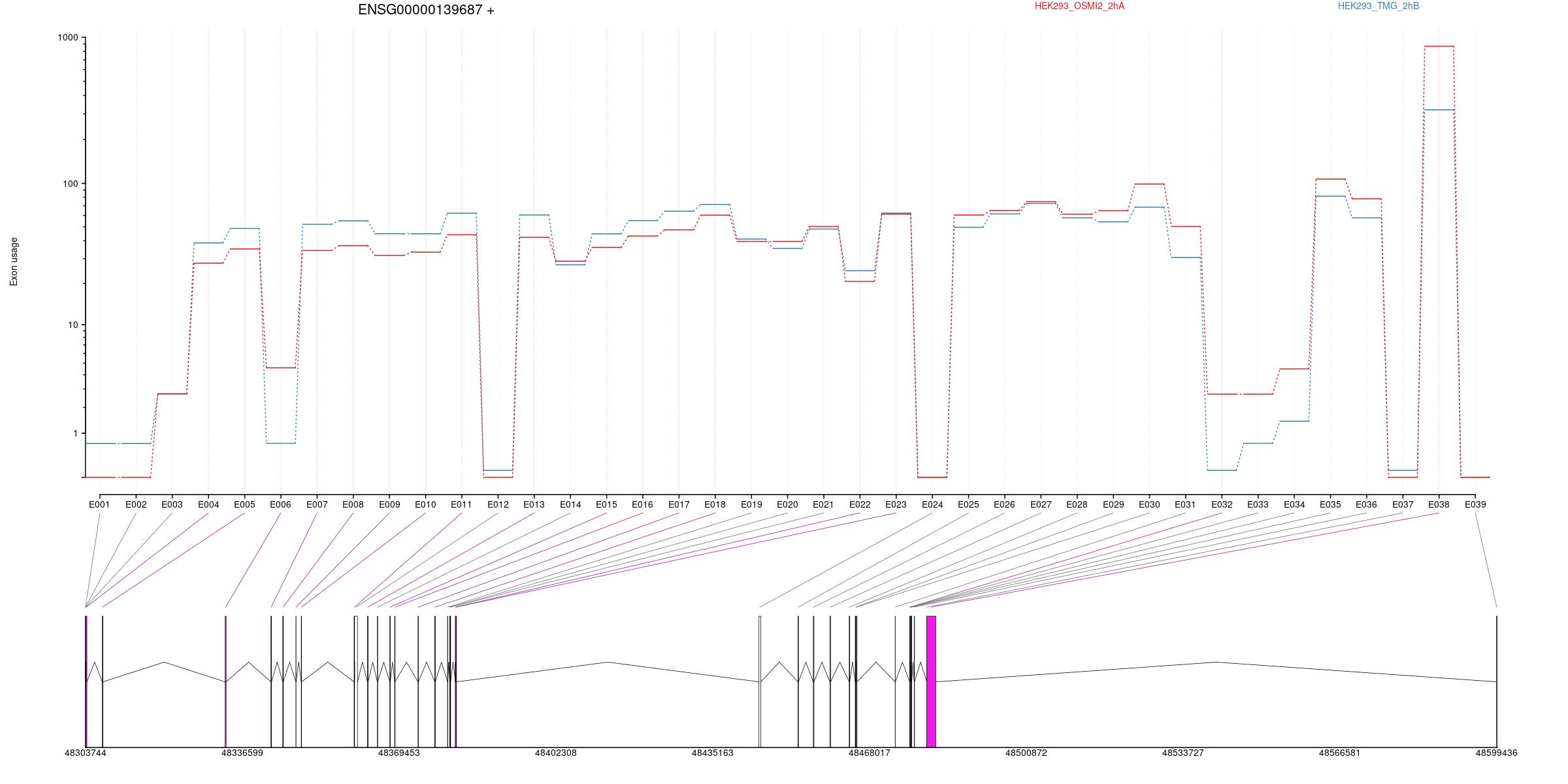
Task: Select exon label E015
Action: pos(606,504)
